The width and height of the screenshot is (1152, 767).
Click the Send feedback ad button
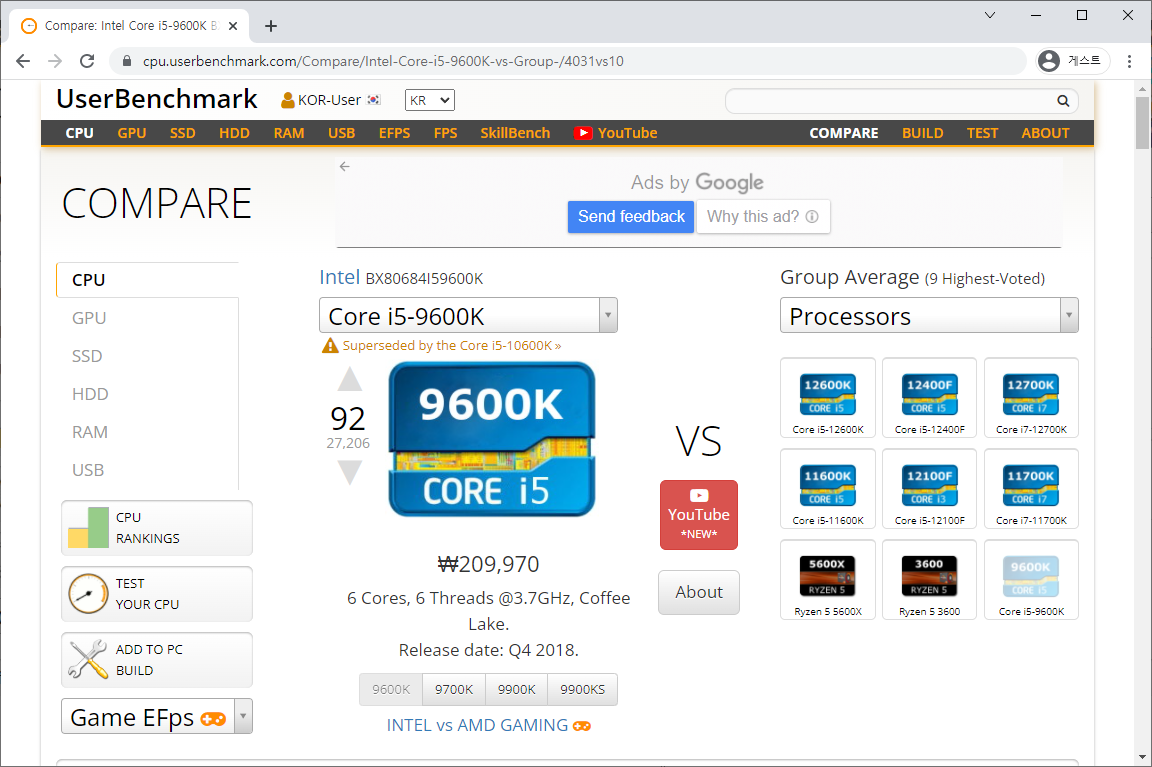631,217
